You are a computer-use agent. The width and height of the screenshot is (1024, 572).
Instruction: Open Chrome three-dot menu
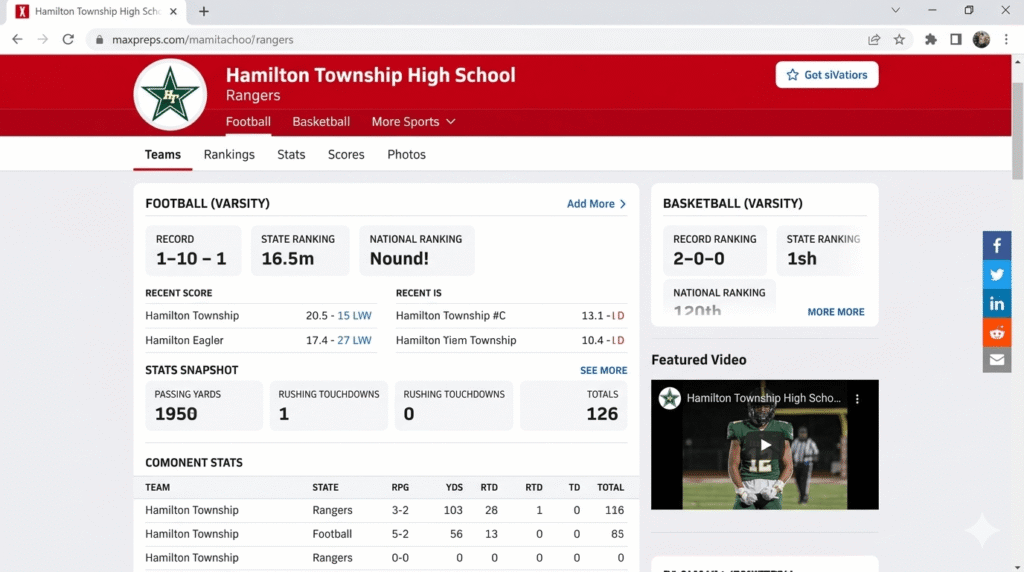pyautogui.click(x=1006, y=39)
